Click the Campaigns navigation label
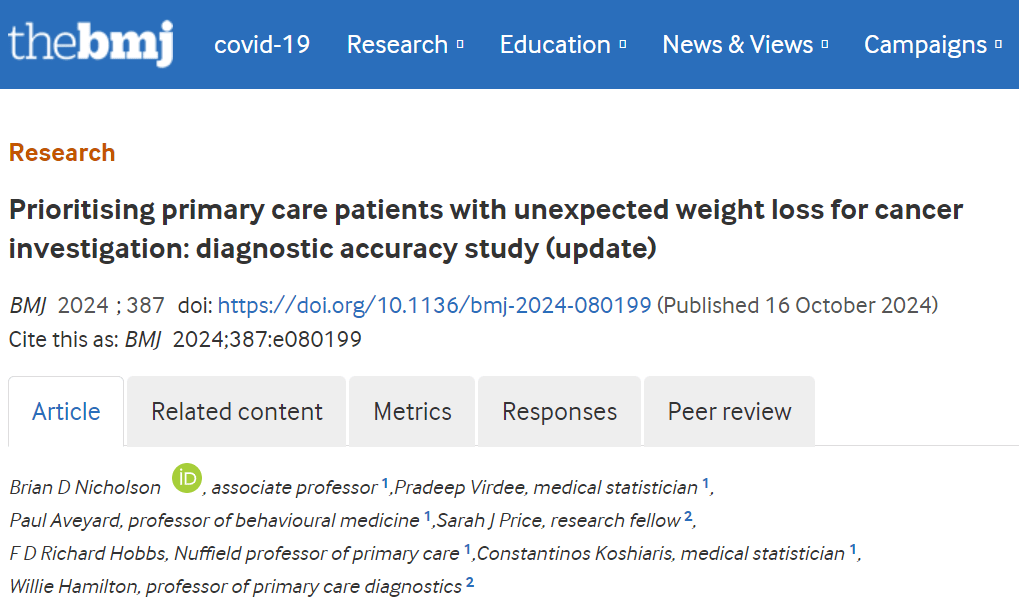This screenshot has width=1019, height=603. pyautogui.click(x=925, y=45)
